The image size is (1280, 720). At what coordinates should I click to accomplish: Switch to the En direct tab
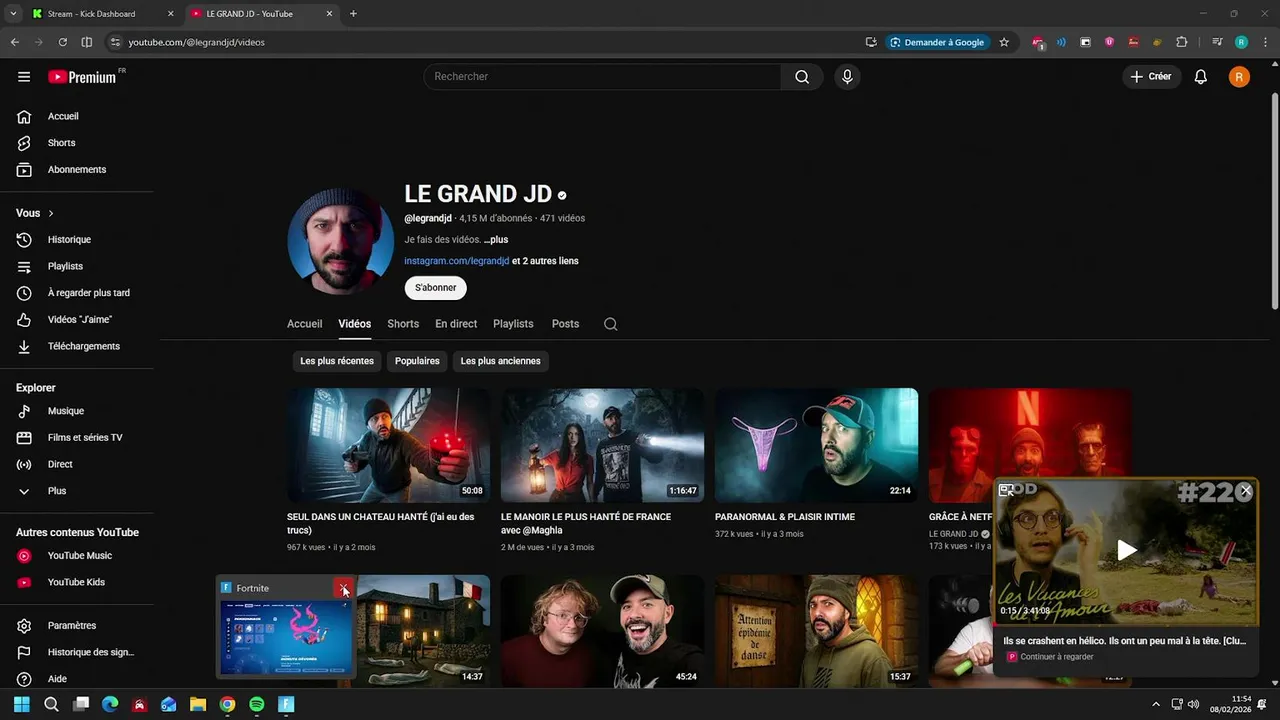(456, 324)
